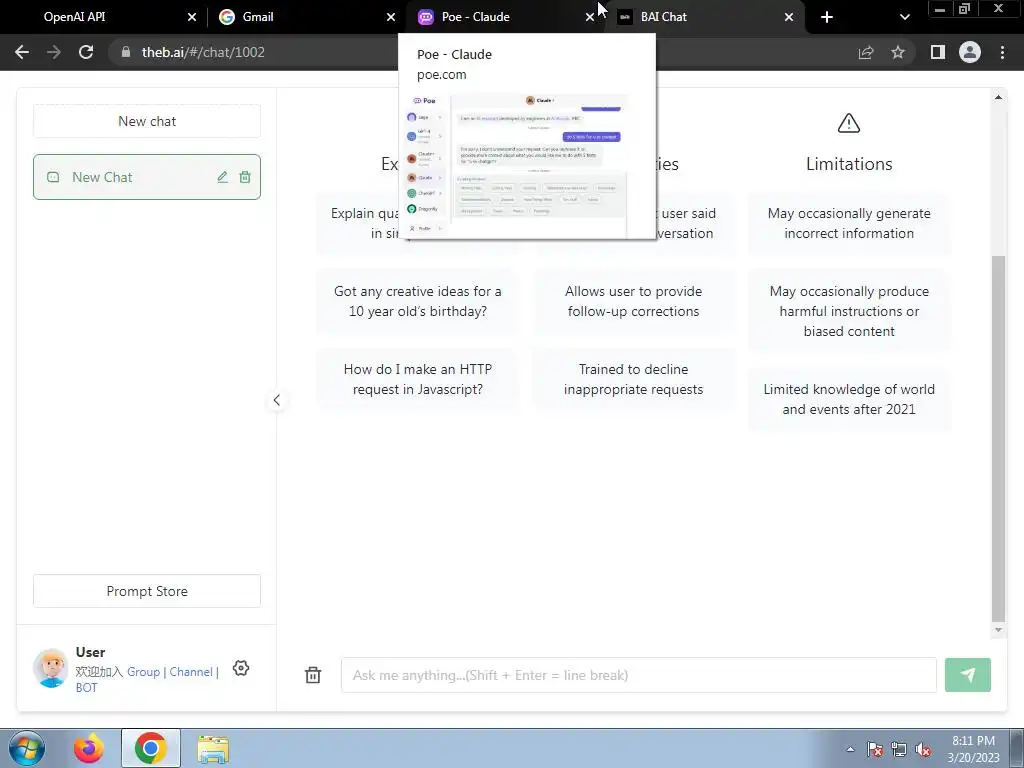
Task: Choose the HTTP request in Javascript example
Action: (x=418, y=379)
